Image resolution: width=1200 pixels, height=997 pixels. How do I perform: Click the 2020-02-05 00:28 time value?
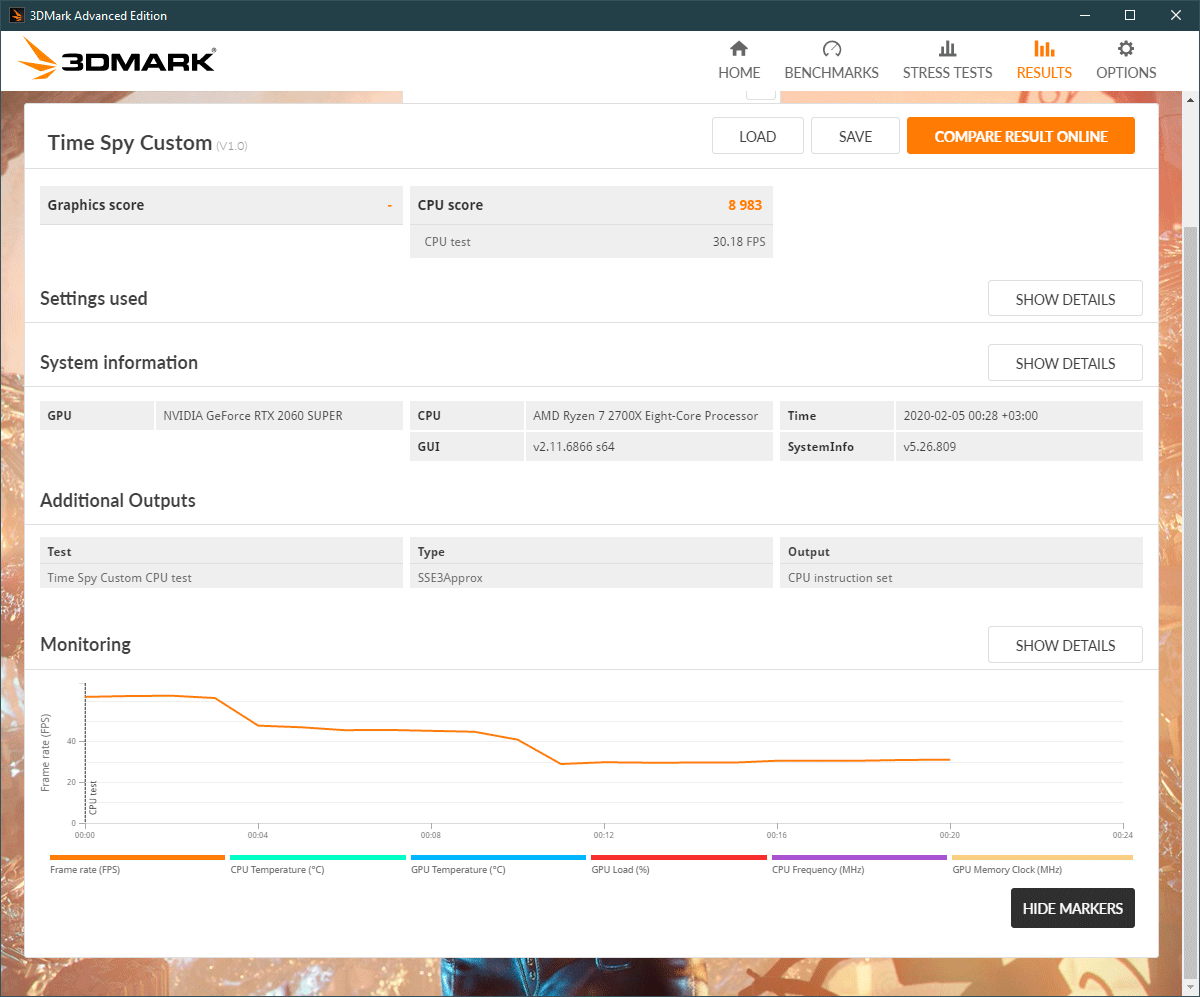pyautogui.click(x=971, y=416)
